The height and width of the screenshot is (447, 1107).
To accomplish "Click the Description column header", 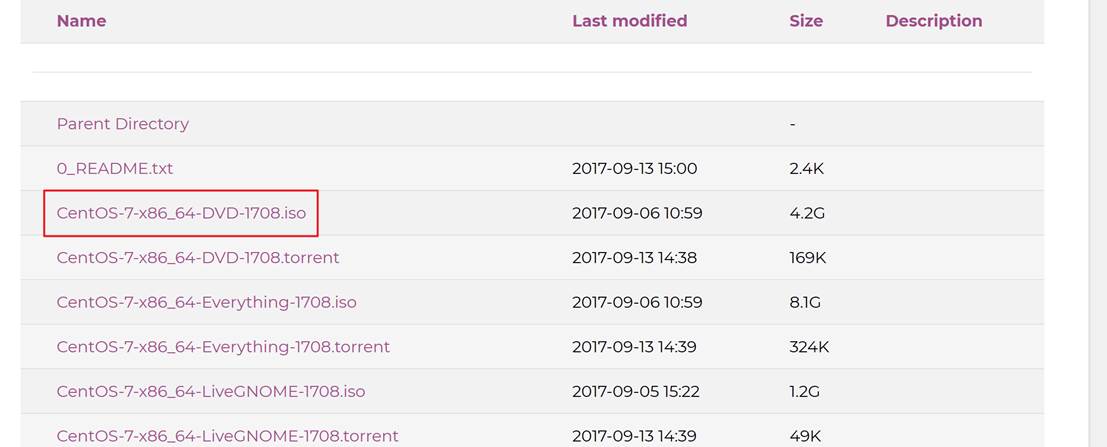I will (934, 21).
